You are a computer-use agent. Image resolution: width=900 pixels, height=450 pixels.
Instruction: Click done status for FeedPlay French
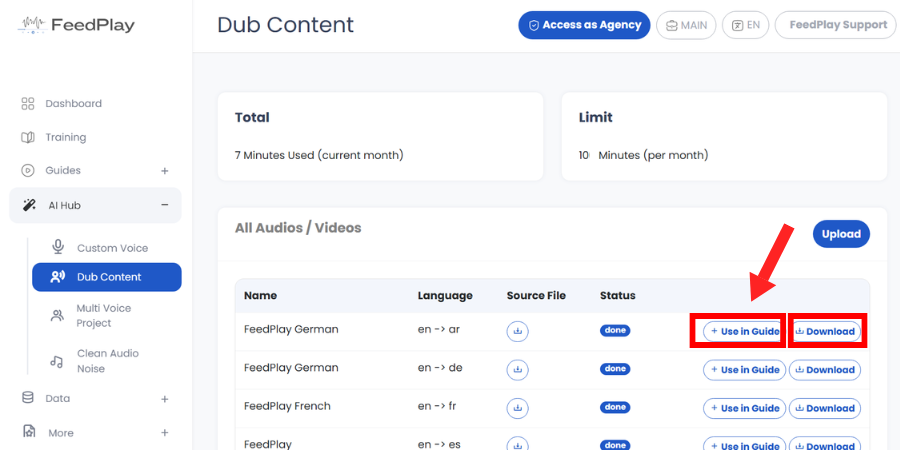tap(615, 407)
